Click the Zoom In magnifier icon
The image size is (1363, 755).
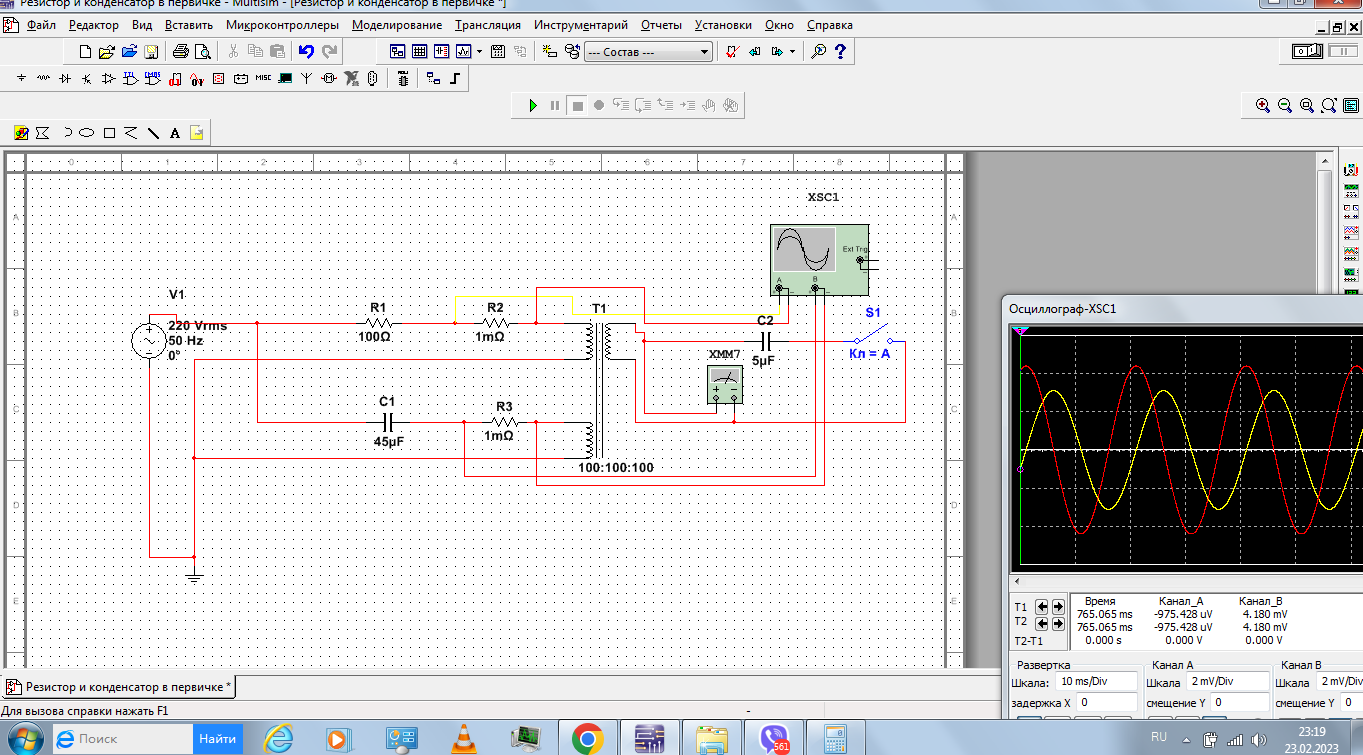(1263, 105)
